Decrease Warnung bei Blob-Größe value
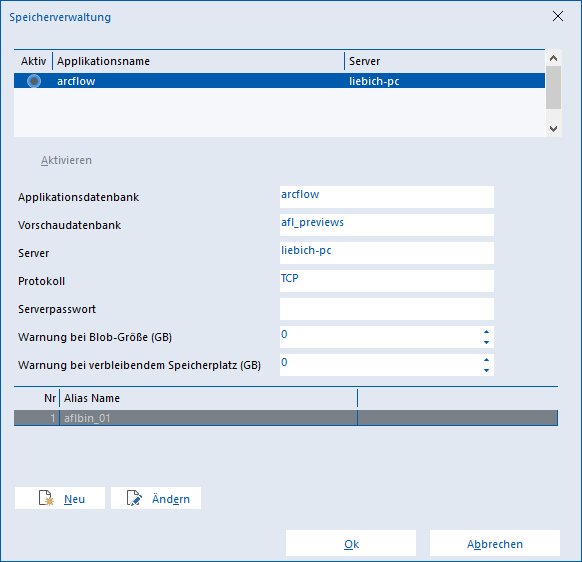Viewport: 582px width, 562px height. point(486,342)
